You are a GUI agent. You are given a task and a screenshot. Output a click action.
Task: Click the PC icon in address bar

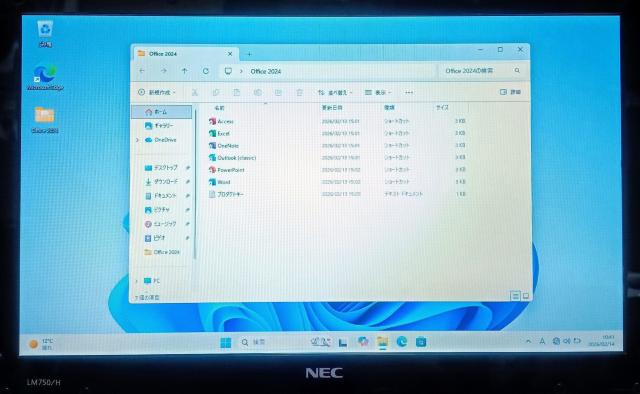[x=228, y=71]
